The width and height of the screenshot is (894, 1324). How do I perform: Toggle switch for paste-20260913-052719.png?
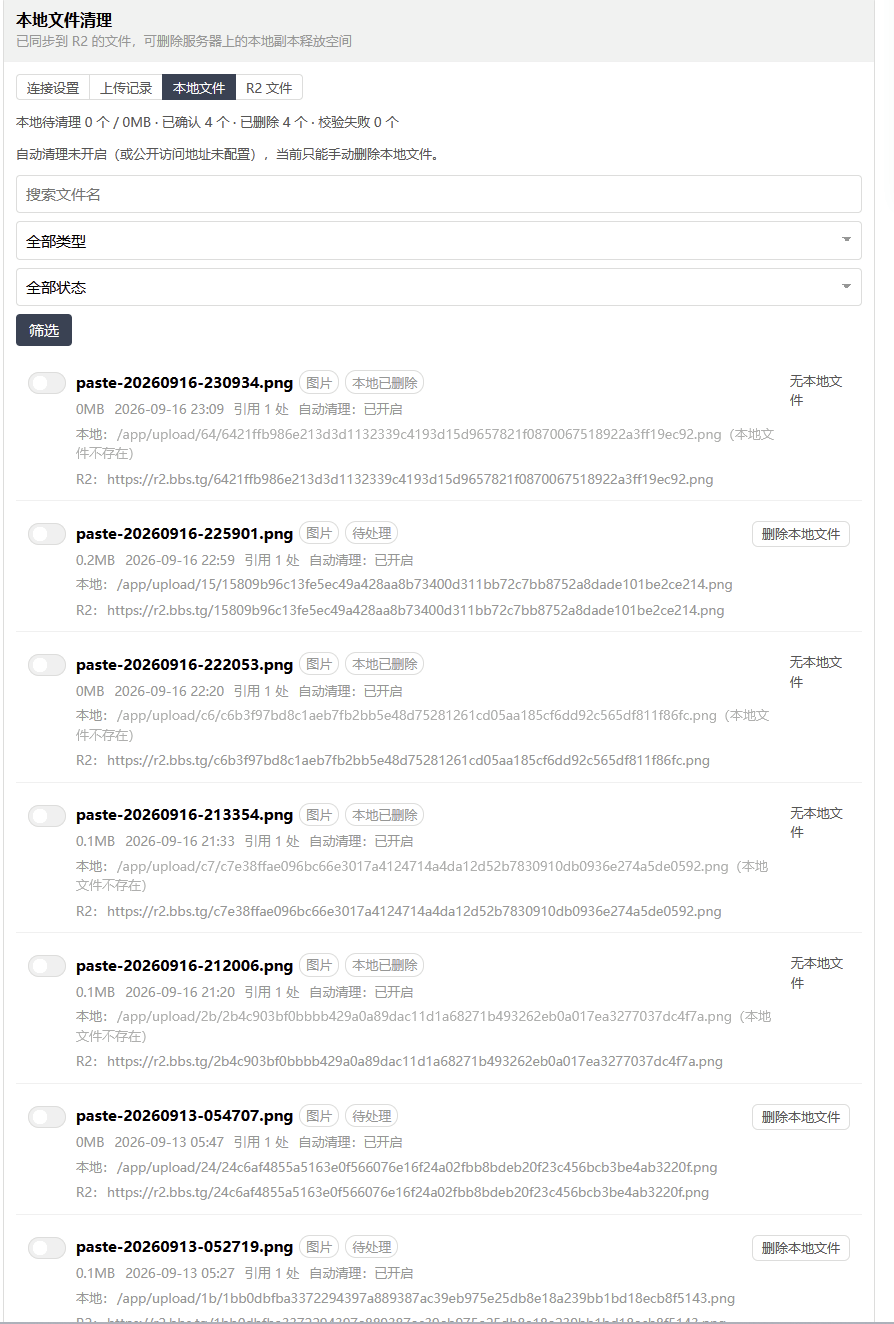[x=47, y=1248]
